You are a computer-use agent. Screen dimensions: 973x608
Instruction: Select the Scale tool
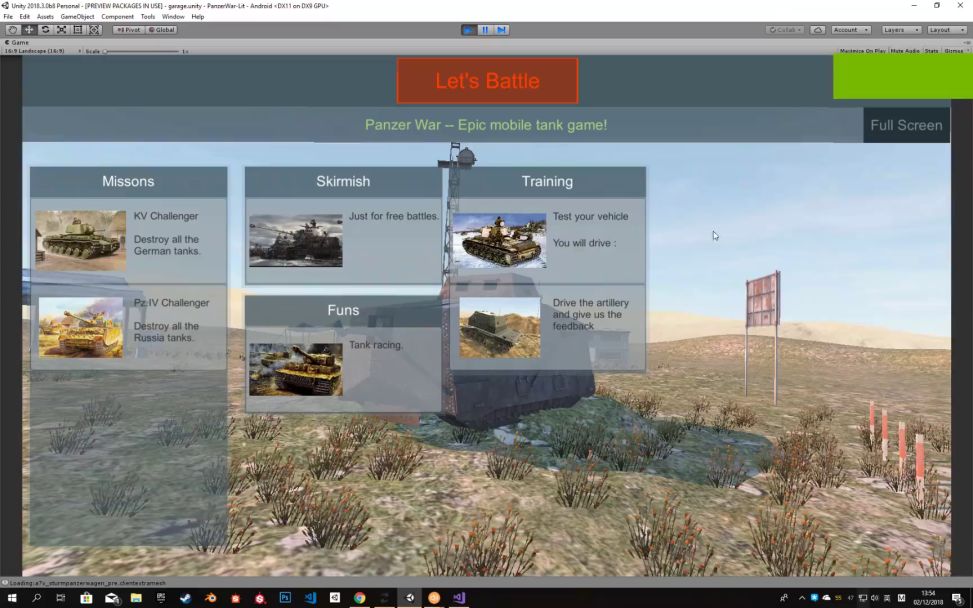click(61, 30)
